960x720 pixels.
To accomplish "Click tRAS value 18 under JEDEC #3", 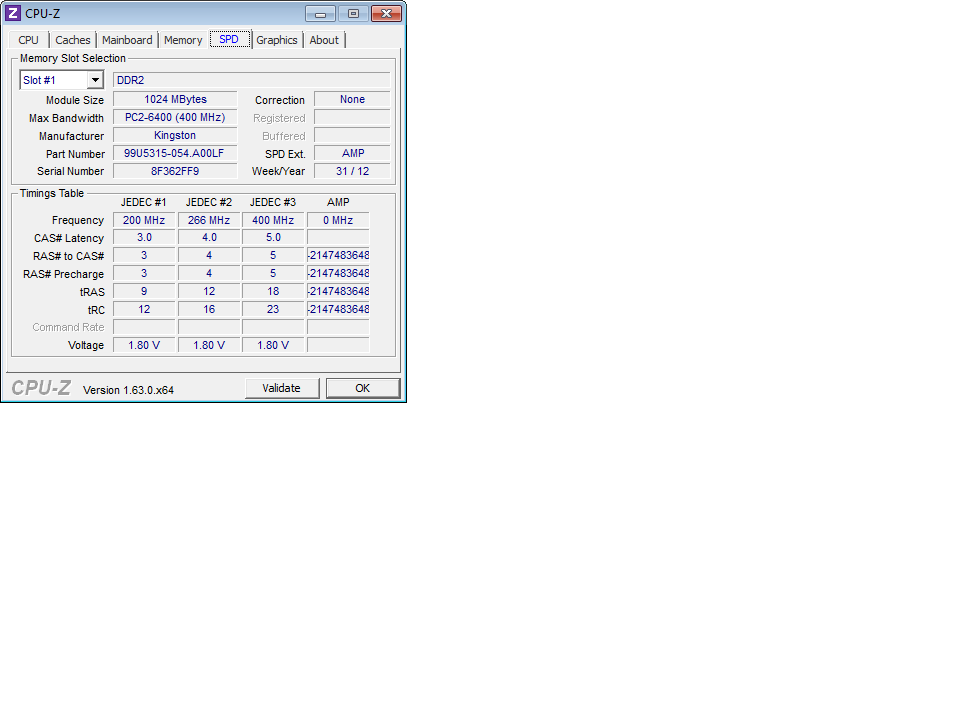I will (x=273, y=291).
